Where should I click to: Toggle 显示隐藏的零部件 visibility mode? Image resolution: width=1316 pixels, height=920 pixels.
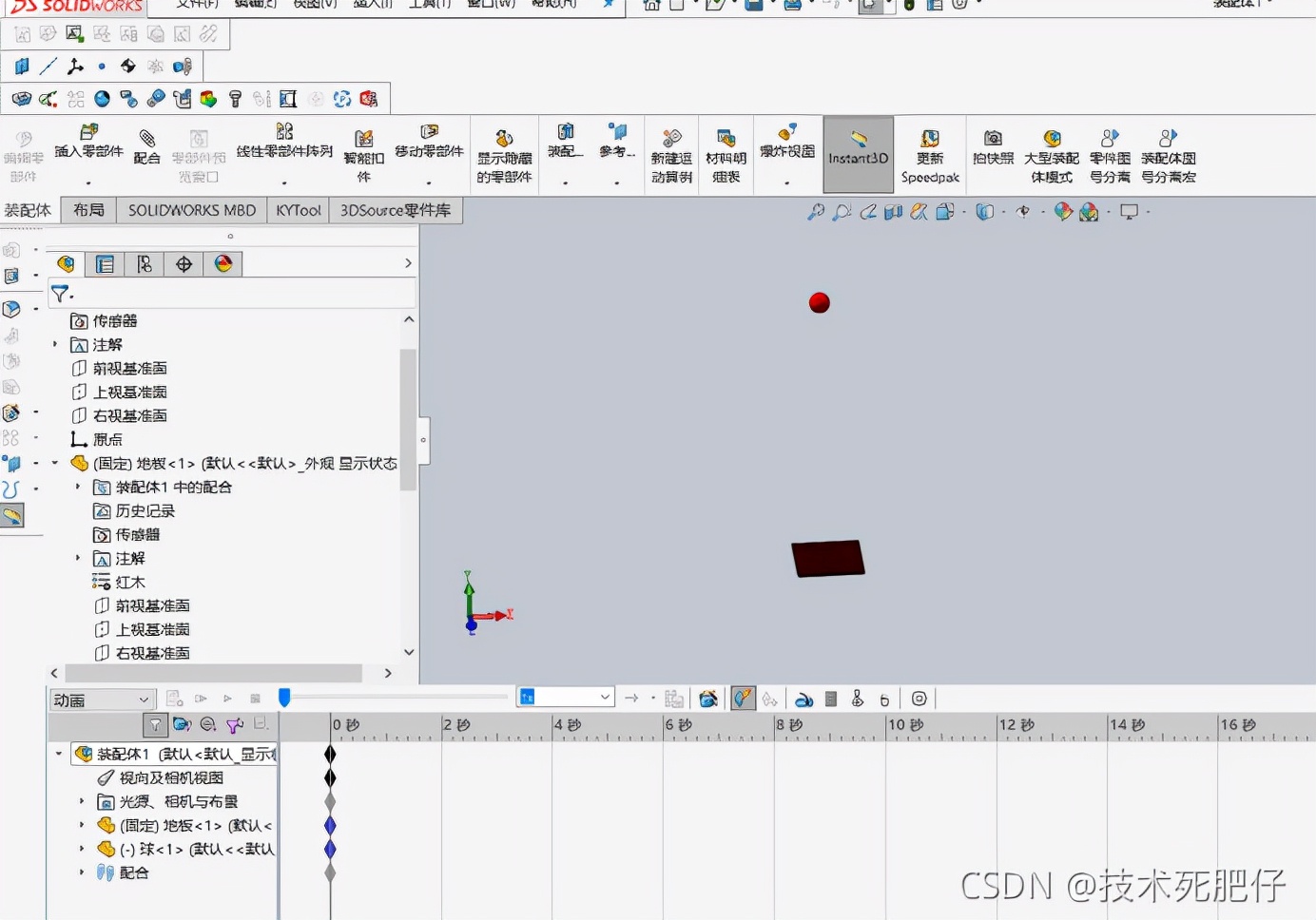pos(505,152)
